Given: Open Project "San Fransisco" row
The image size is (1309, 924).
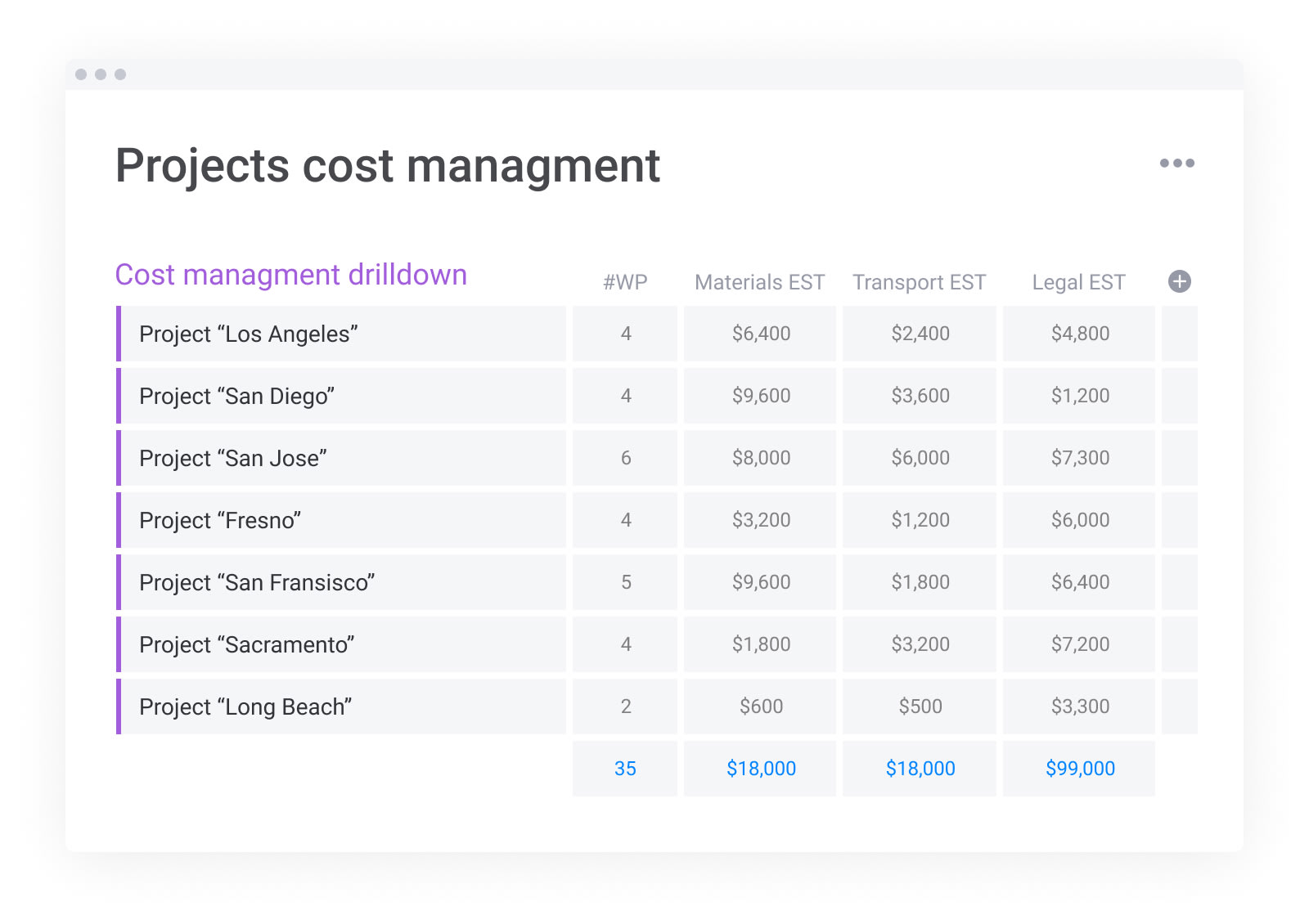Looking at the screenshot, I should pyautogui.click(x=341, y=582).
